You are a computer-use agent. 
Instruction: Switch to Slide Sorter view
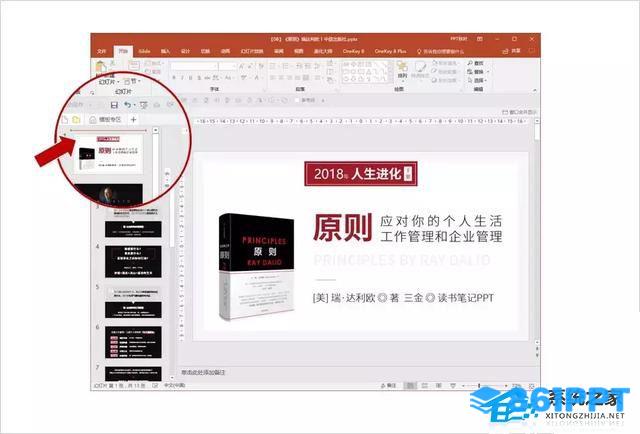coord(424,385)
